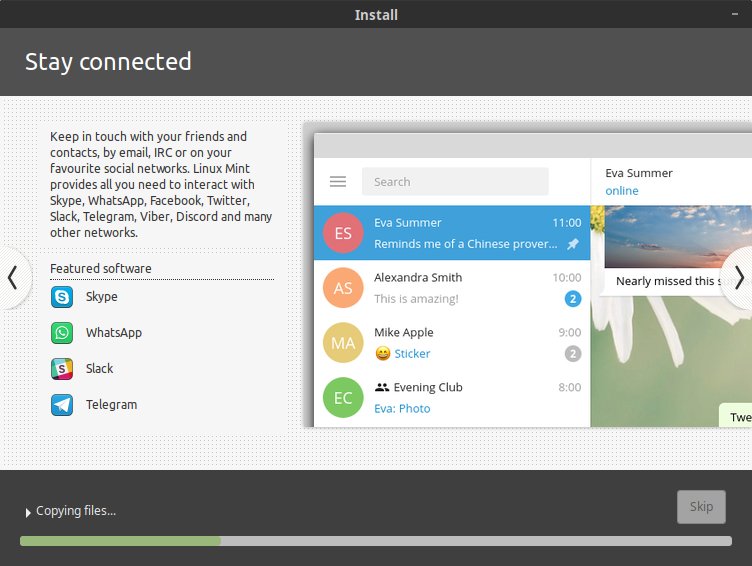Click the MA avatar for Mike Apple

pyautogui.click(x=343, y=343)
